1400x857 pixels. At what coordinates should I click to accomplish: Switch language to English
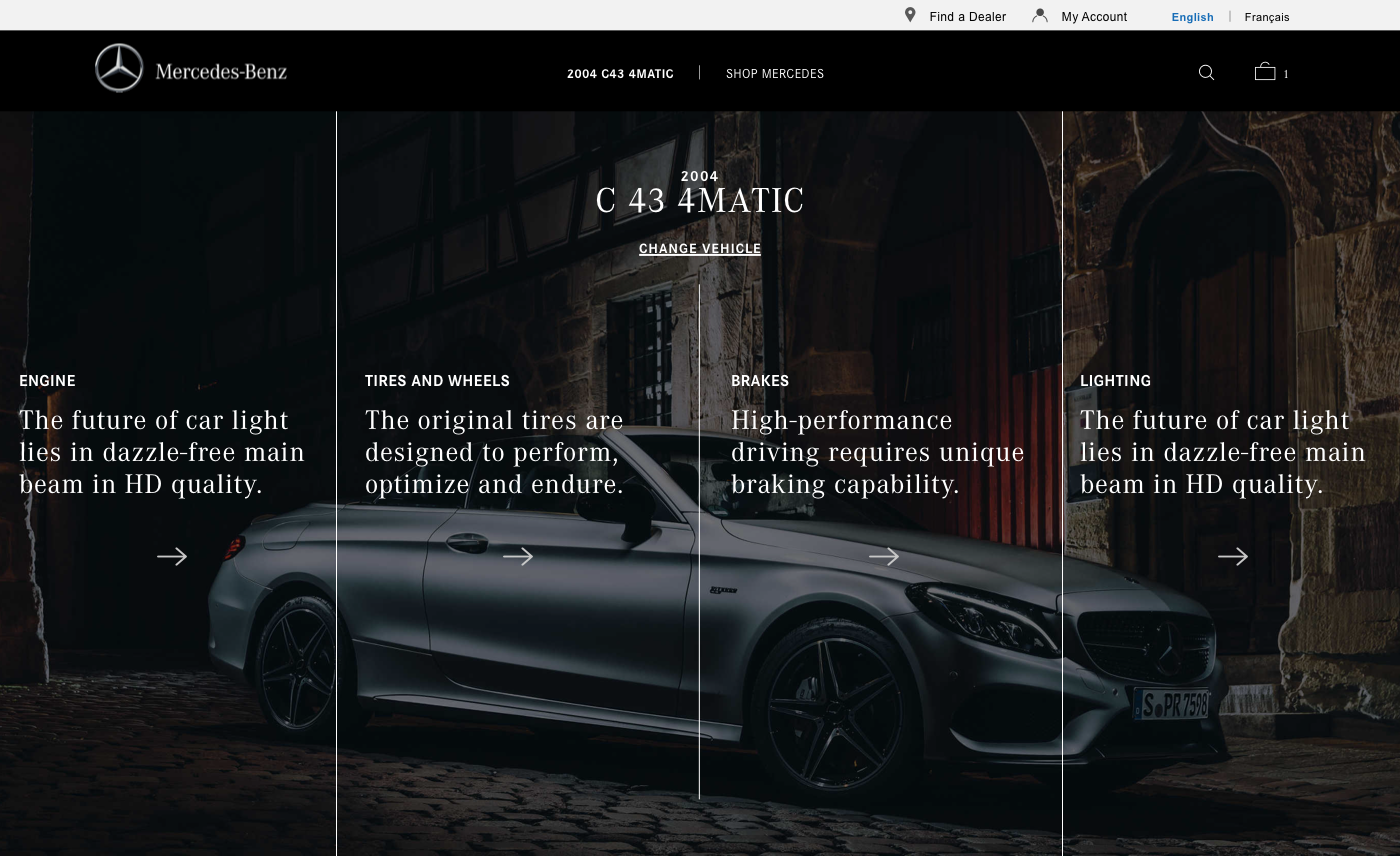point(1193,17)
